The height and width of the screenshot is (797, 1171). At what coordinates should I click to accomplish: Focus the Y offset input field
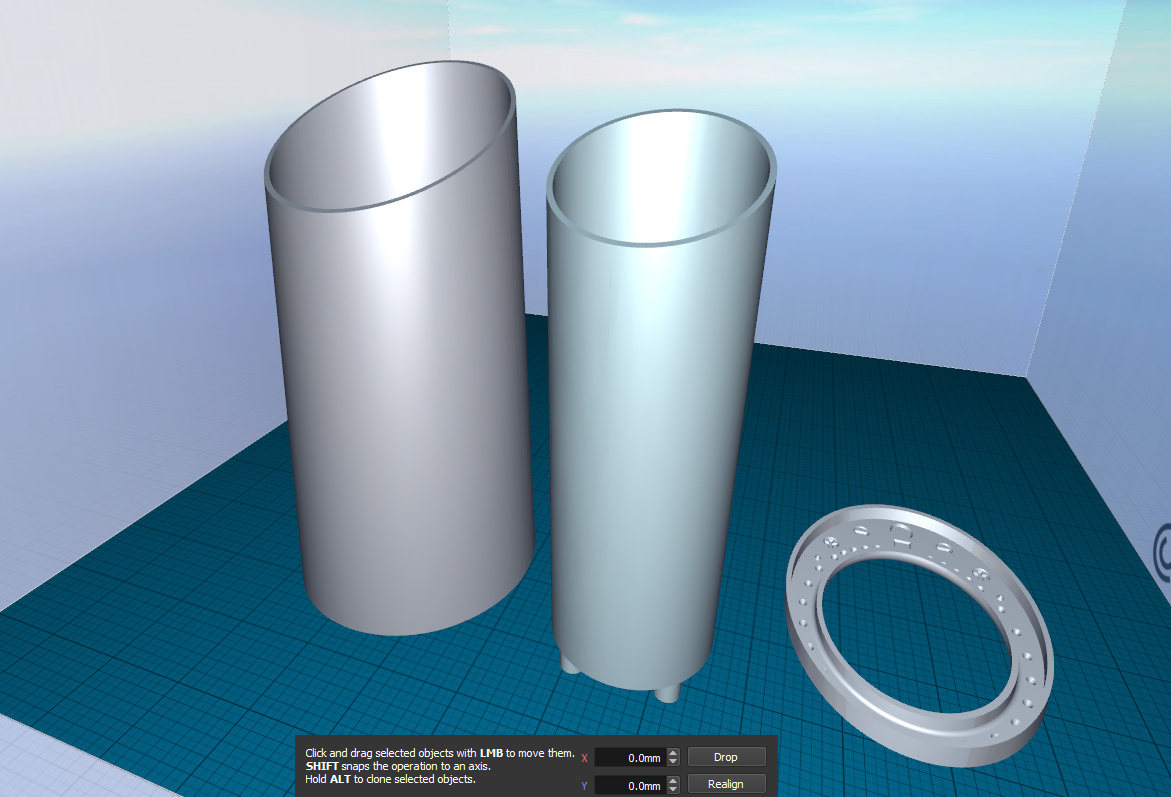click(630, 786)
